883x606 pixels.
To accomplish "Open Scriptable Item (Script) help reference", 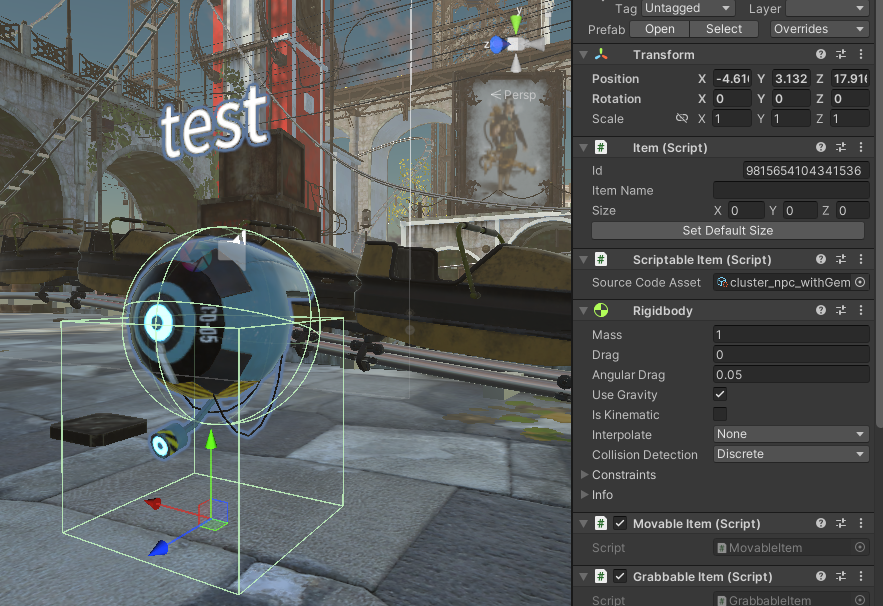I will (820, 259).
